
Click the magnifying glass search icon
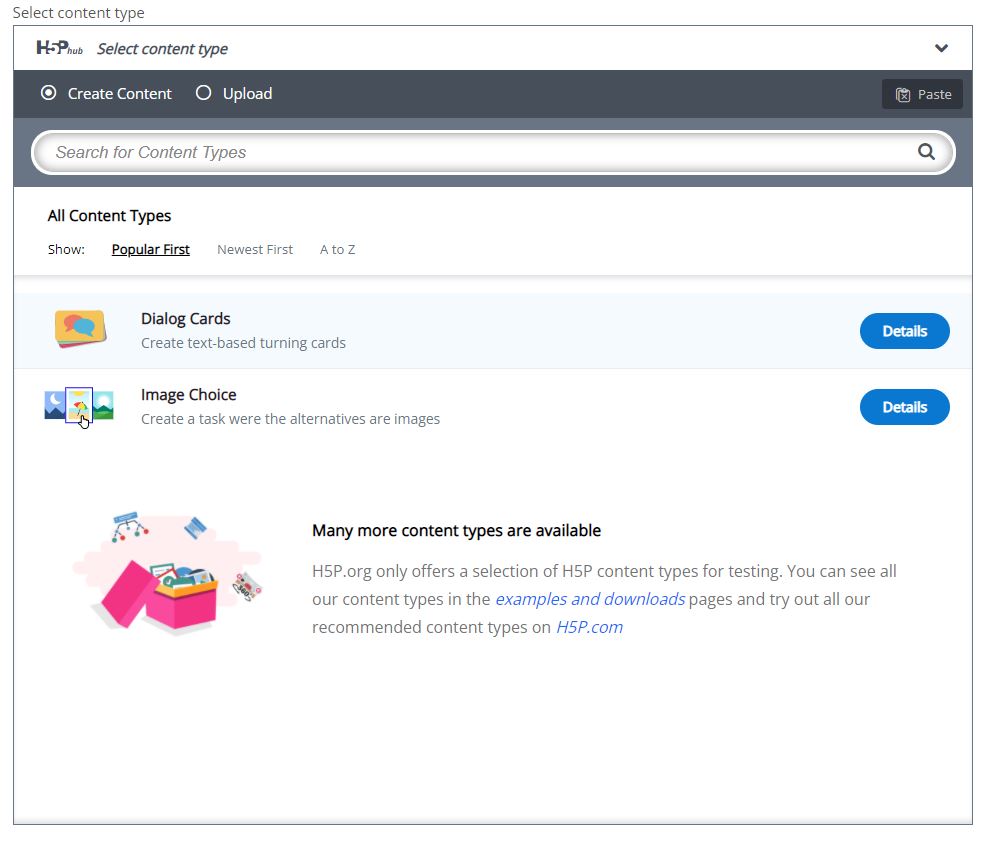926,152
